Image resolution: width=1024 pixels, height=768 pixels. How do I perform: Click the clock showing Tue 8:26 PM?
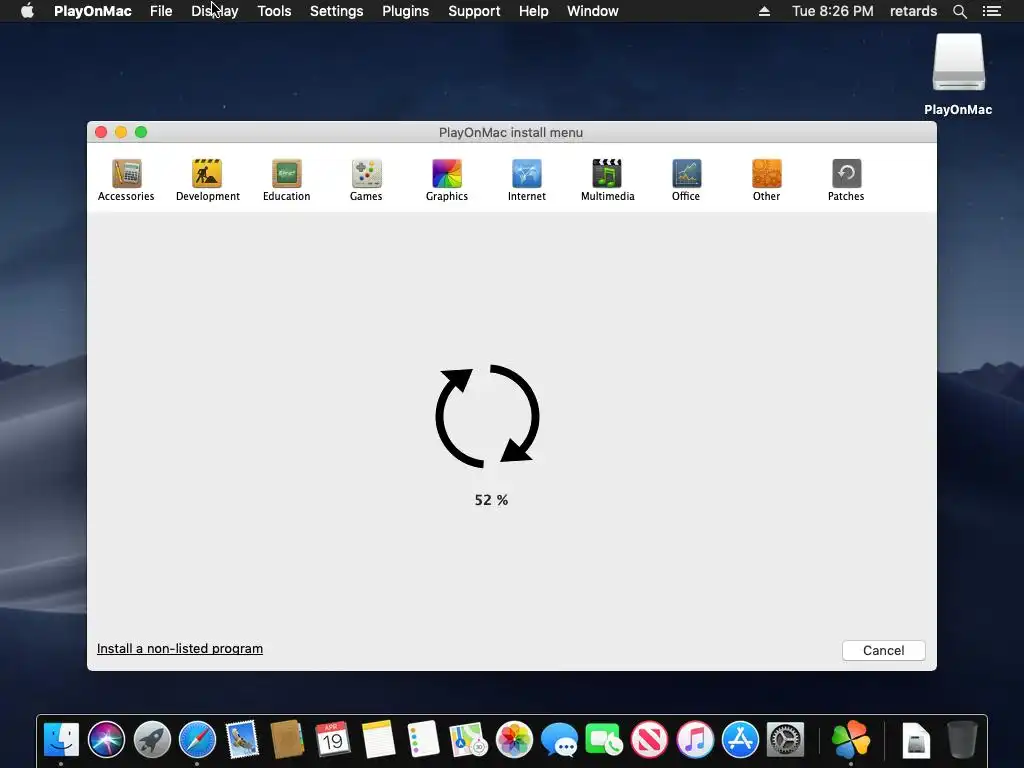833,11
